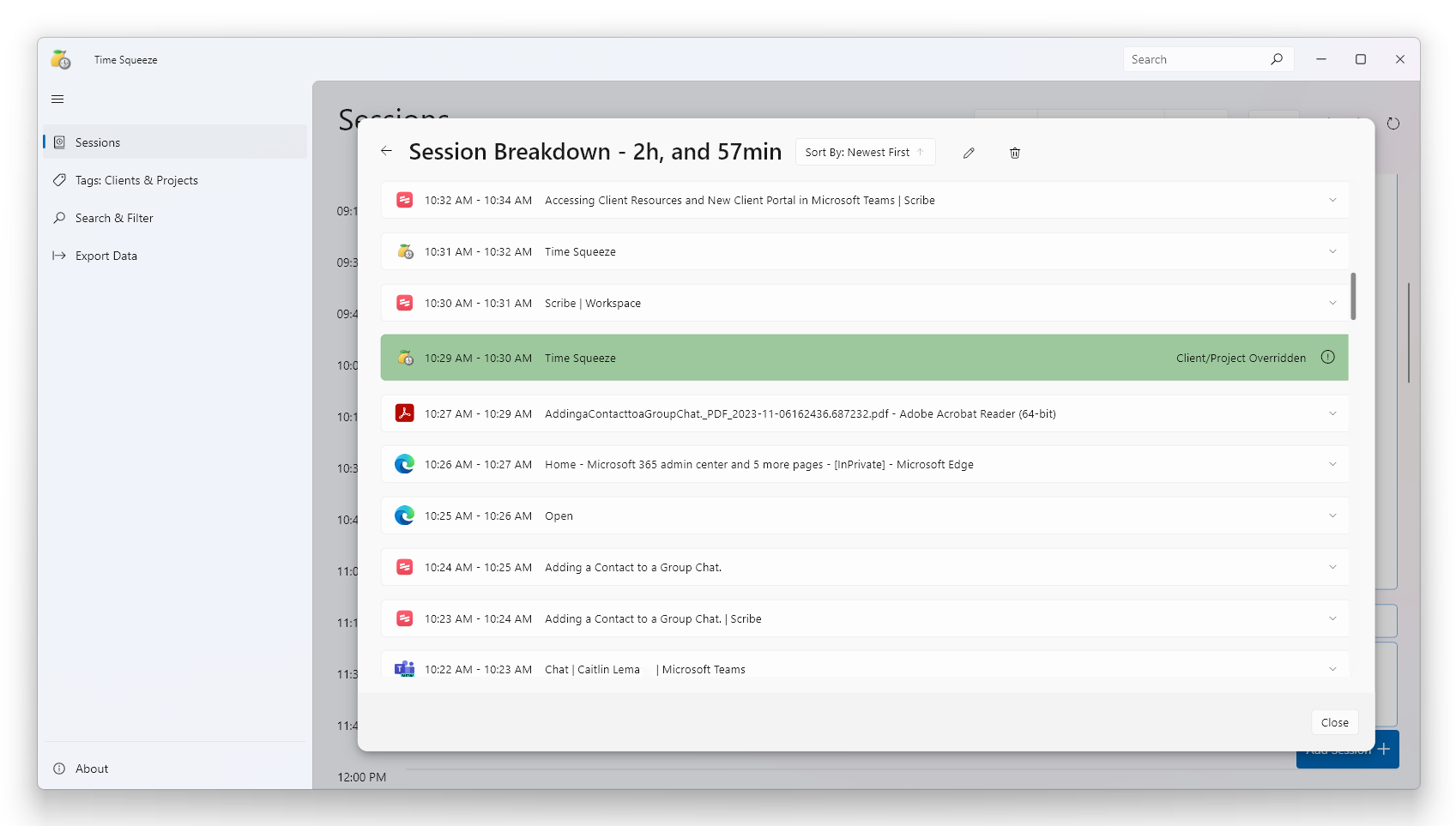This screenshot has width=1456, height=826.
Task: Expand the 10:32 AM Accessing Client Resources entry
Action: tap(1332, 200)
